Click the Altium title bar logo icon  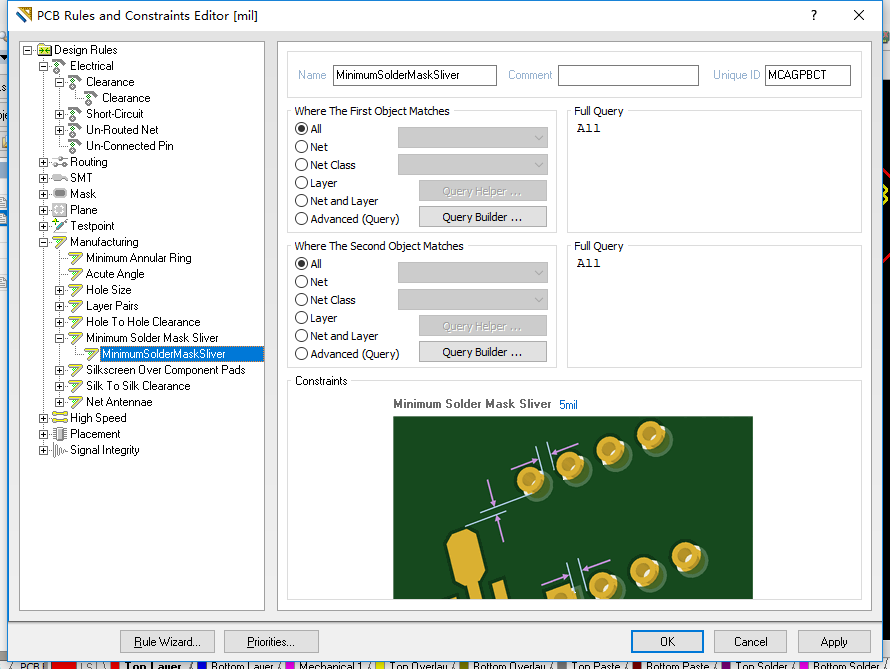click(x=24, y=15)
